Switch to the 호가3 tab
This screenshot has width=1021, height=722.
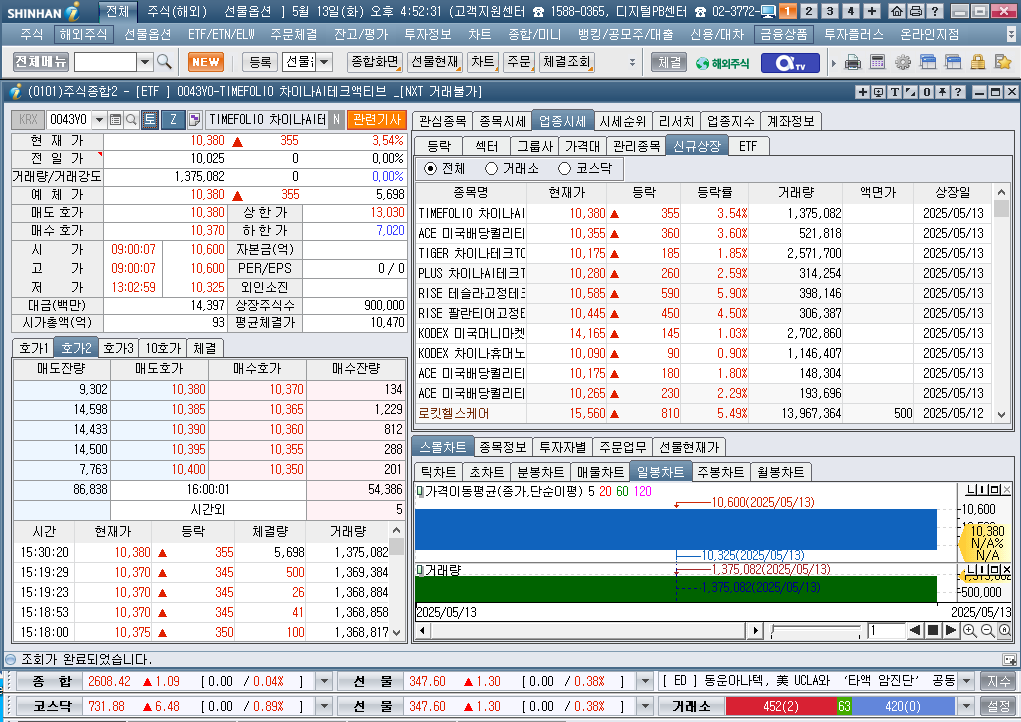118,348
